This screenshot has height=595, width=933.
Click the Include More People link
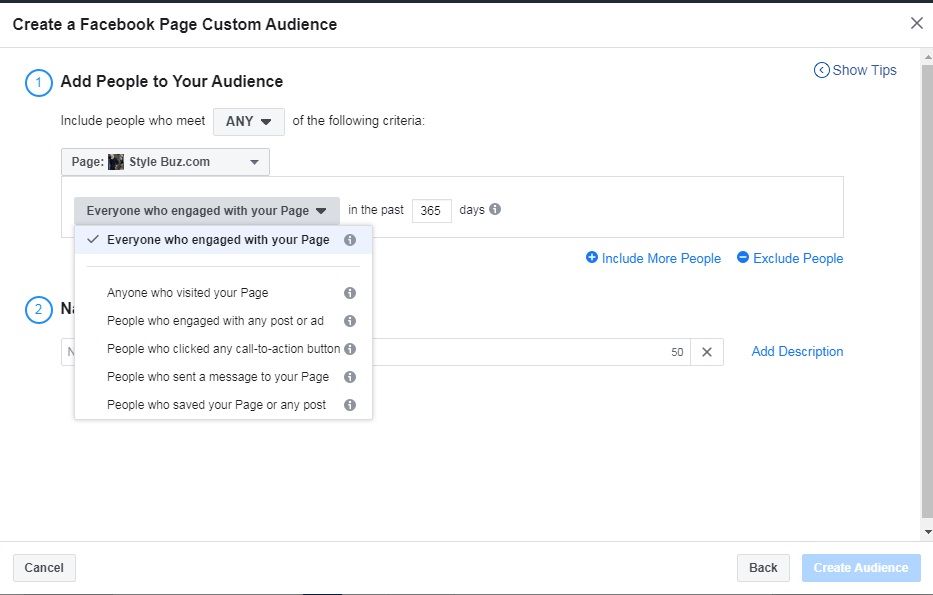coord(653,258)
